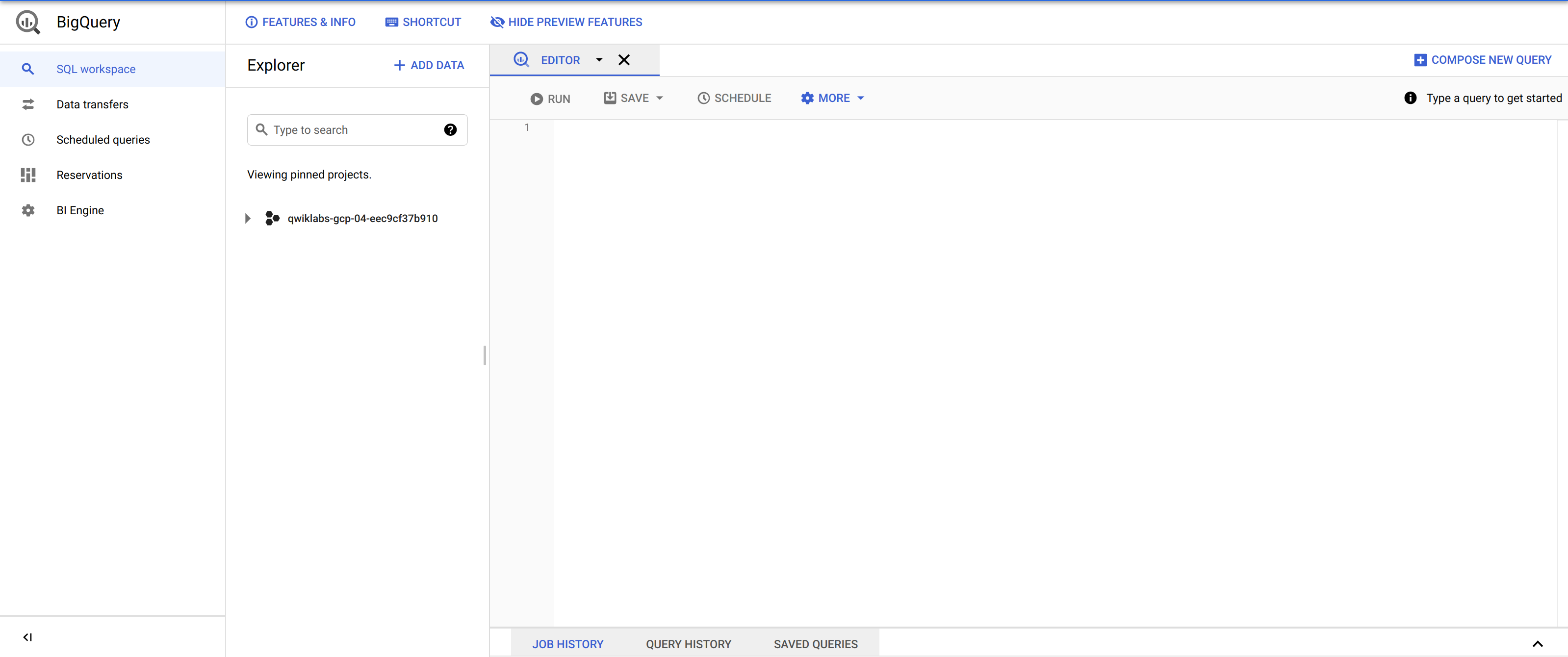Click the project cluster icon
Viewport: 1568px width, 657px height.
pos(272,218)
